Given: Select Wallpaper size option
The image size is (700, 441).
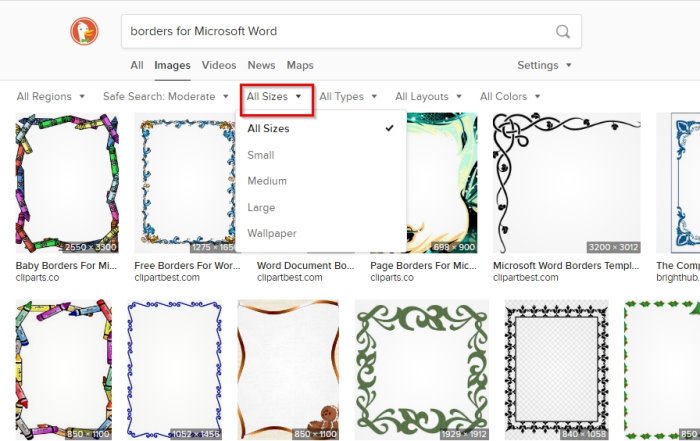Looking at the screenshot, I should point(272,233).
